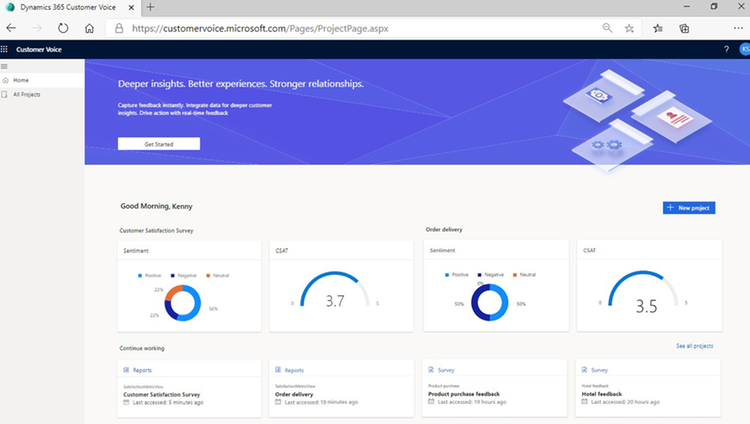
Task: Open the help question mark icon
Action: tap(726, 49)
